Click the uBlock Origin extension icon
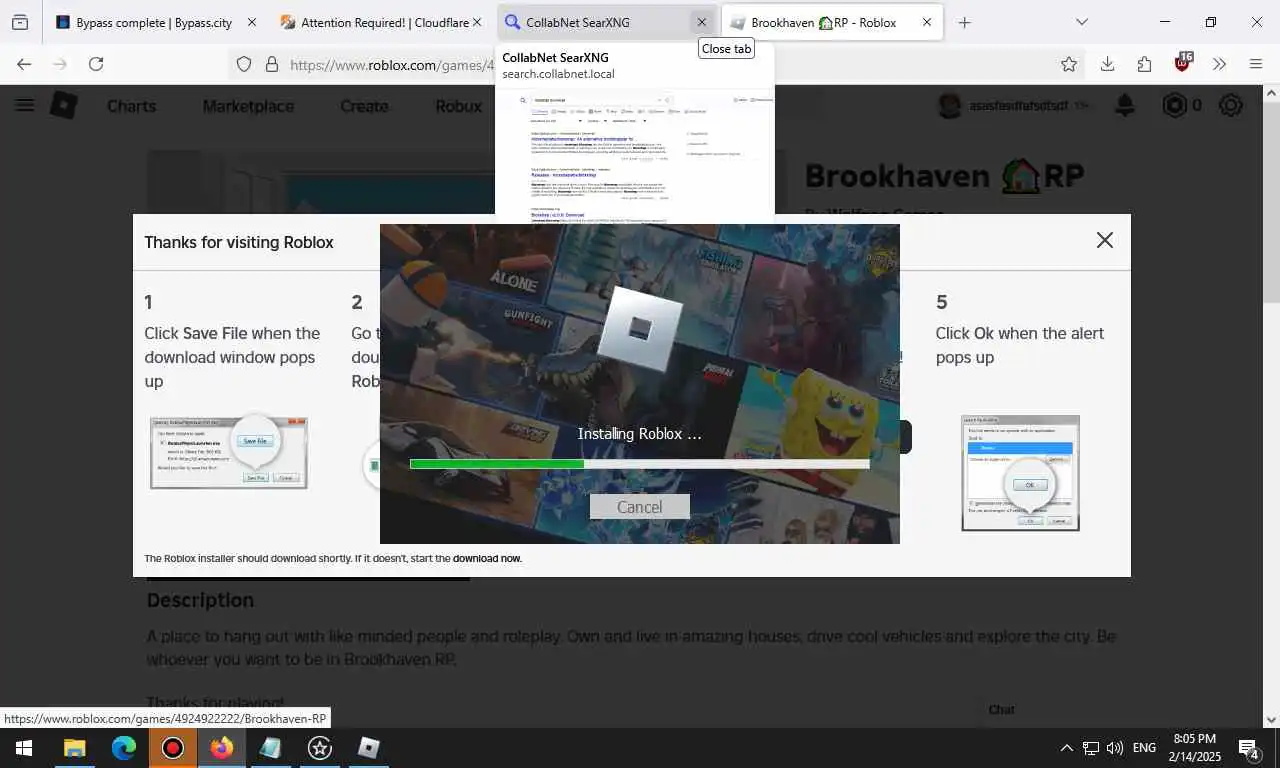Image resolution: width=1280 pixels, height=768 pixels. (x=1183, y=63)
